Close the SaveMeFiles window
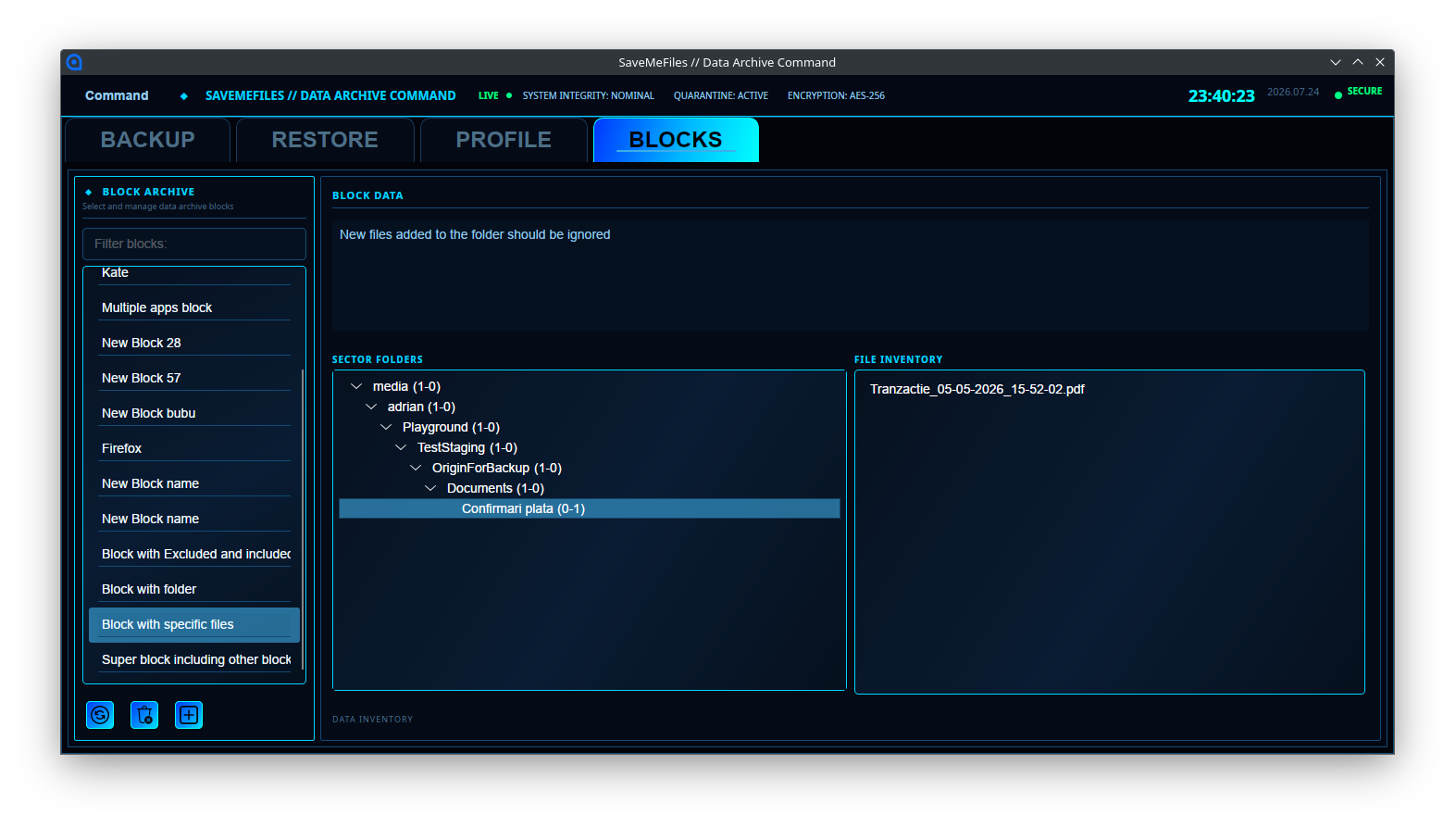The width and height of the screenshot is (1456, 827). (x=1380, y=62)
